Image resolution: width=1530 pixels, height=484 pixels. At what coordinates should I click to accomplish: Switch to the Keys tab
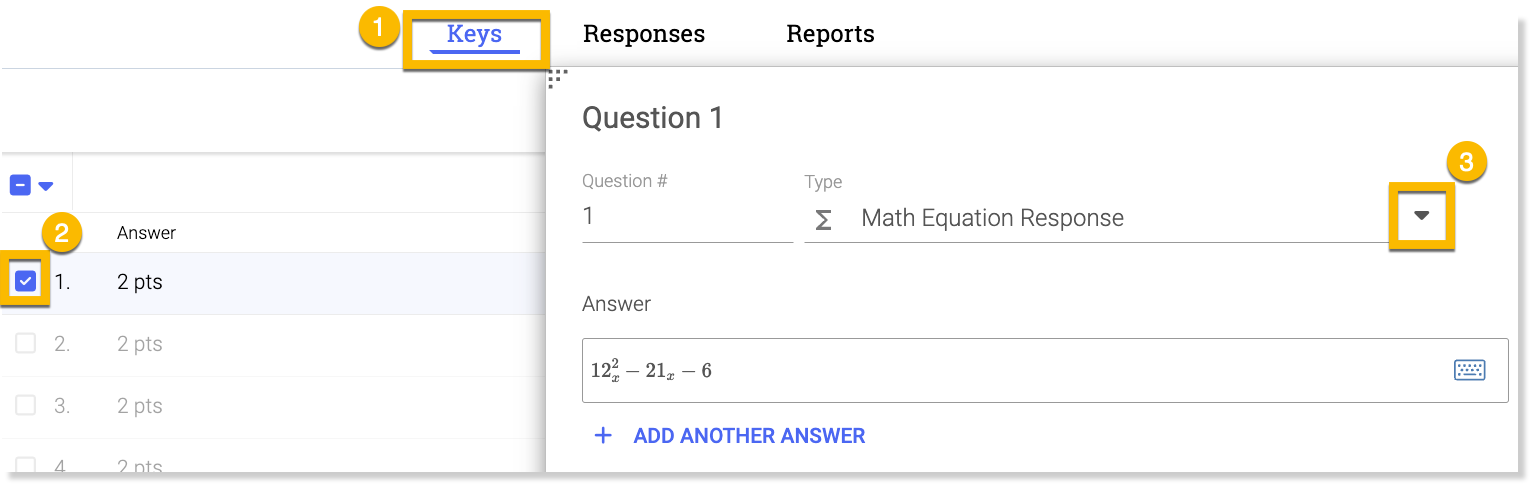click(x=474, y=35)
